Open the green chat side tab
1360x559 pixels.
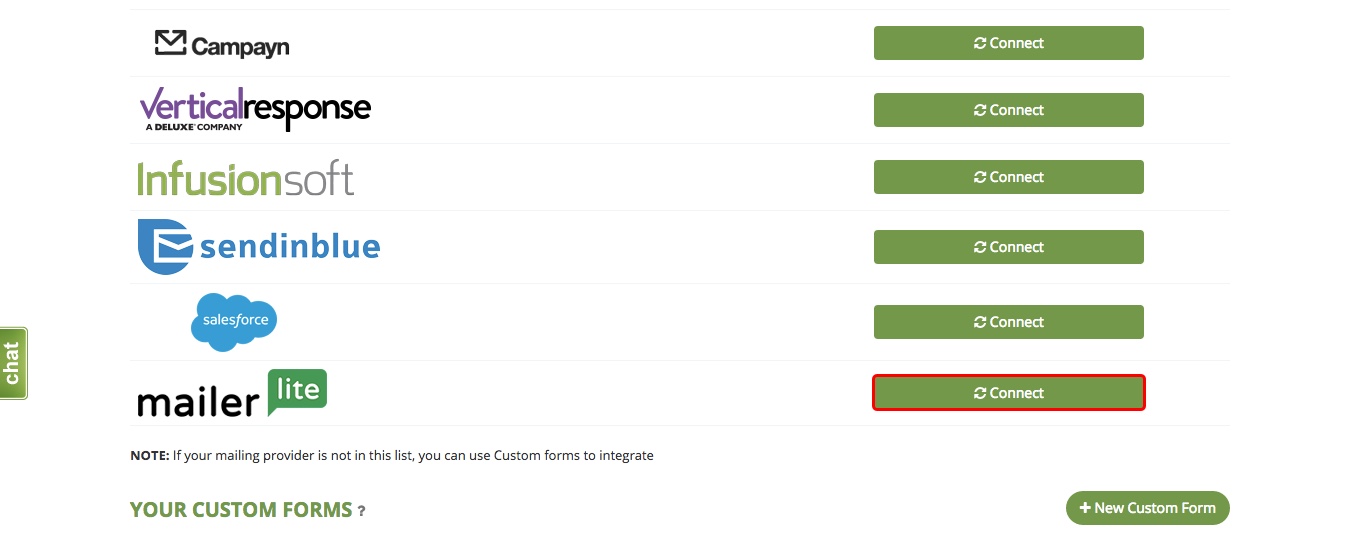13,363
